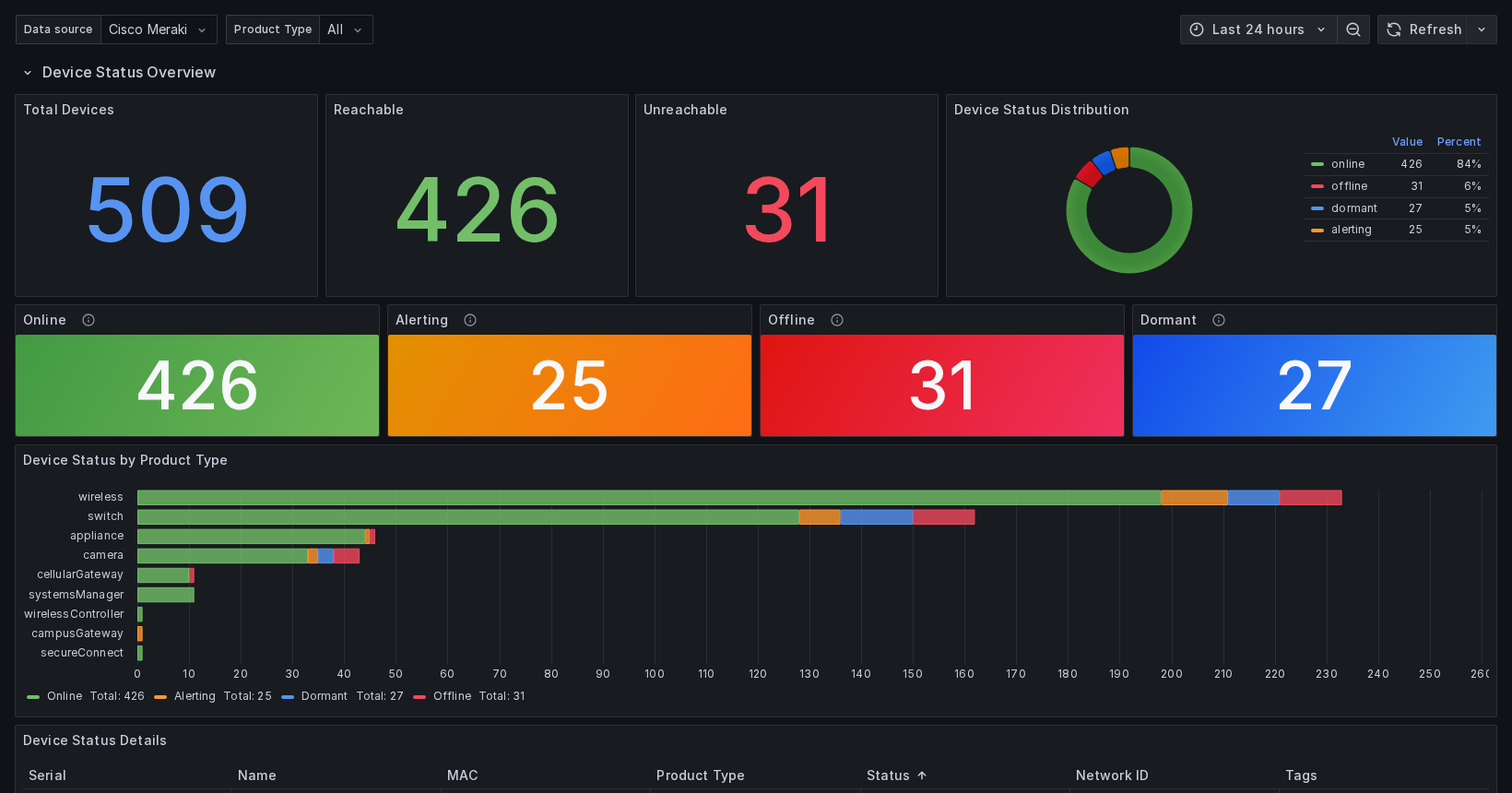This screenshot has height=793, width=1512.
Task: Click the info icon beside Alerting panel title
Action: (x=470, y=320)
